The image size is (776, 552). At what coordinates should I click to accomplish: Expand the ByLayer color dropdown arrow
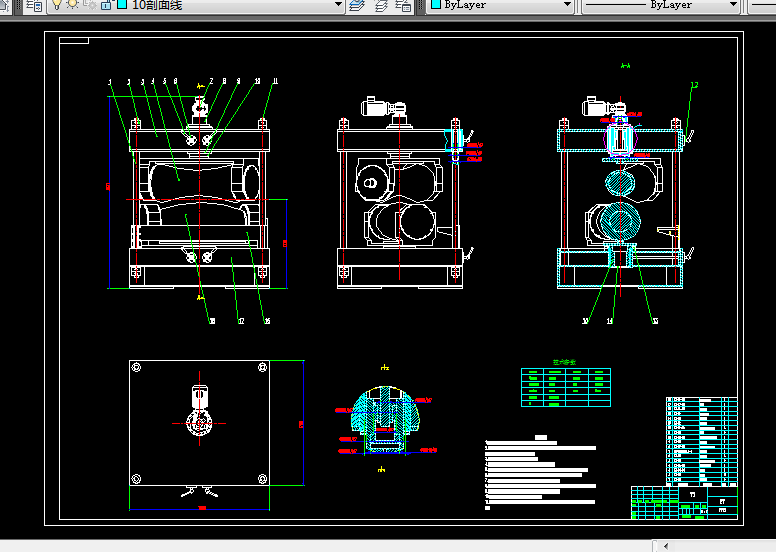coord(567,4)
